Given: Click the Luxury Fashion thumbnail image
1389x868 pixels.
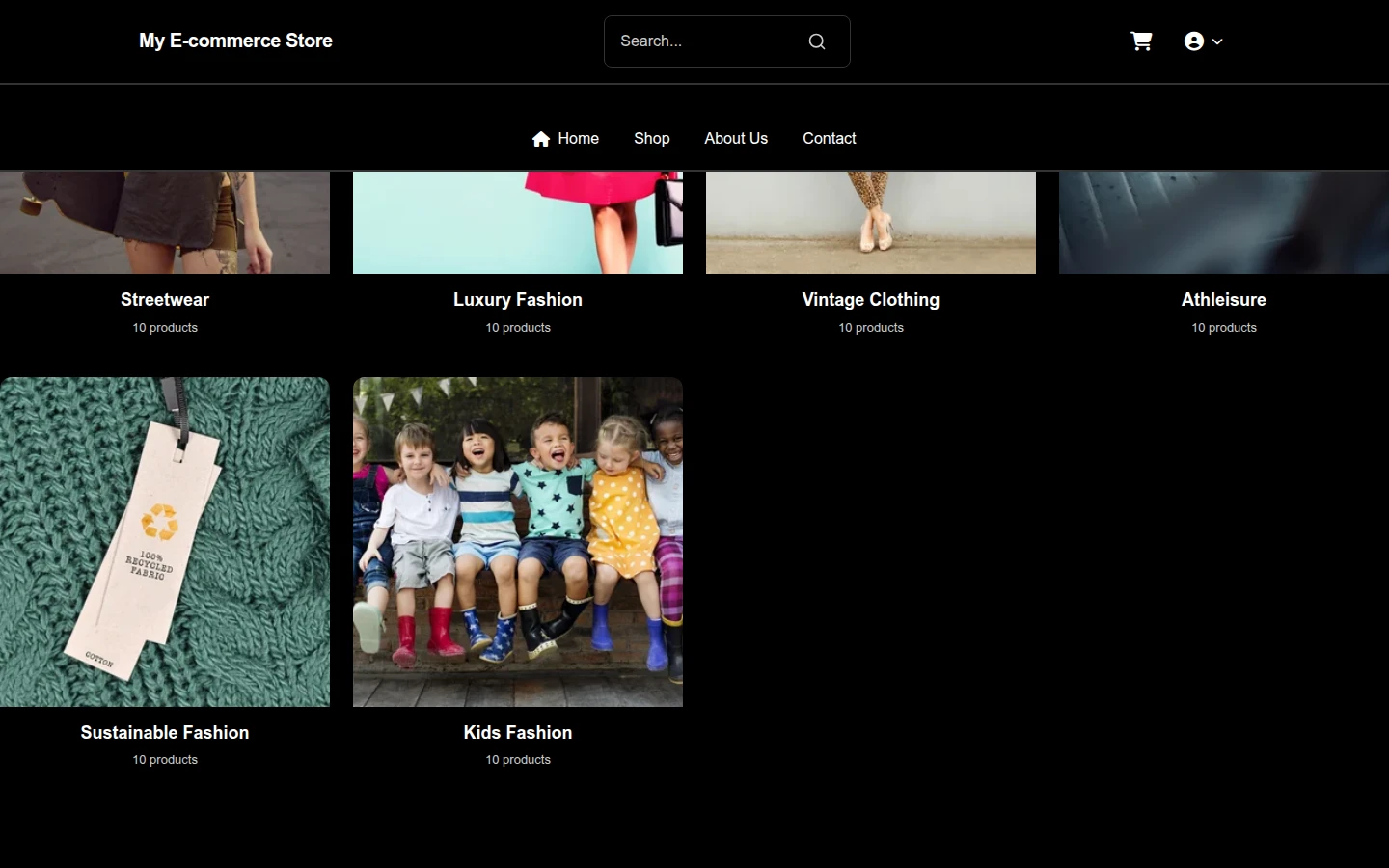Looking at the screenshot, I should (x=518, y=223).
